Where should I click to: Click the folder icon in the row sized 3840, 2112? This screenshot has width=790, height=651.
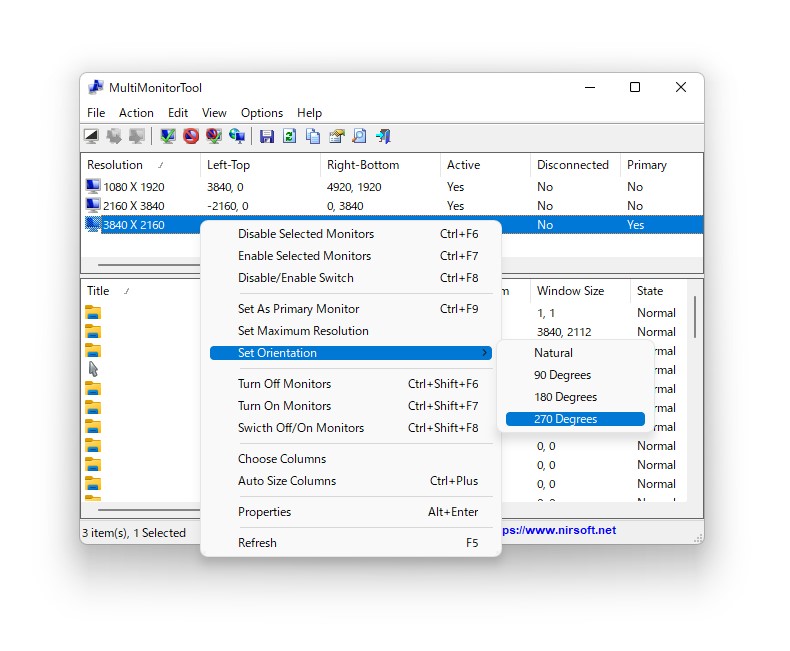[93, 332]
